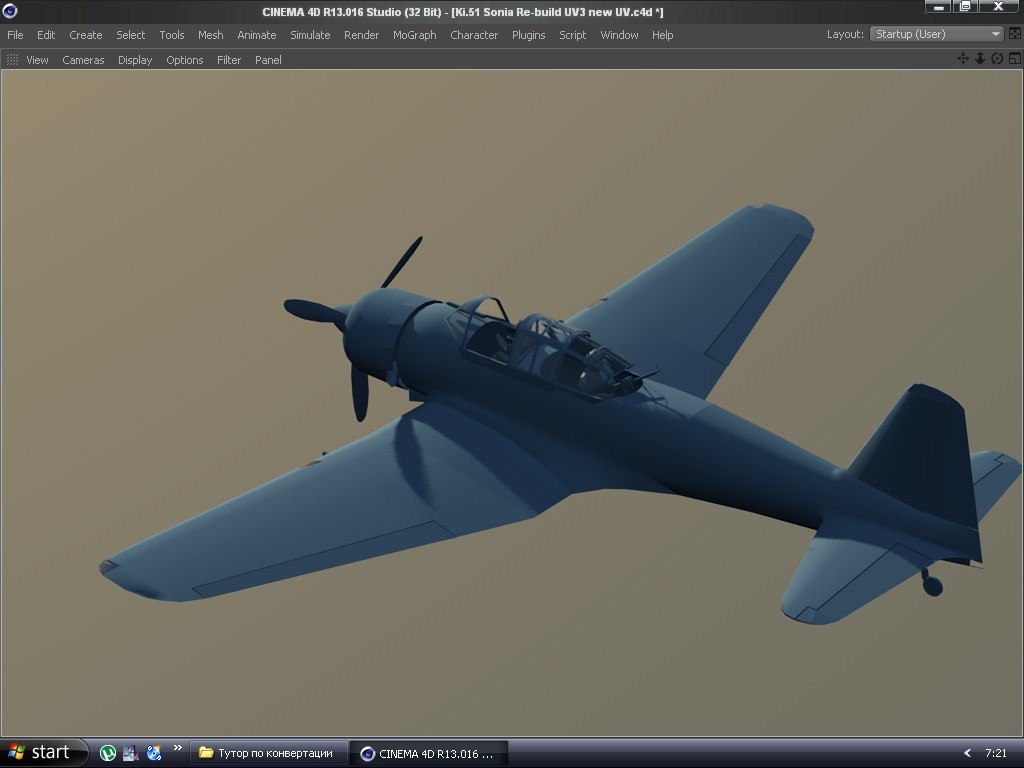Expand hidden system tray icons arrow
The image size is (1024, 768).
[x=967, y=753]
